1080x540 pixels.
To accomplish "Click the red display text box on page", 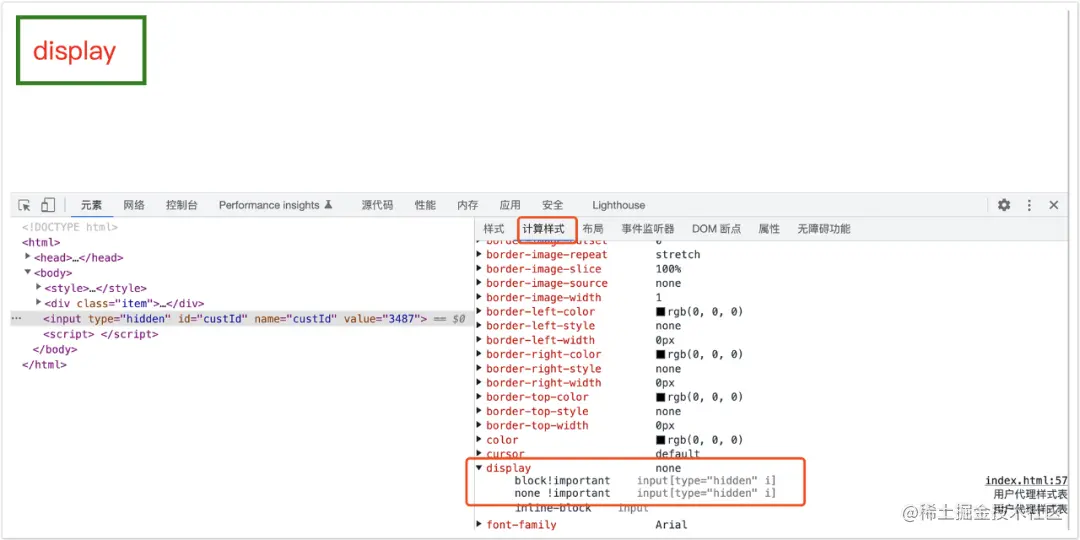I will 81,51.
